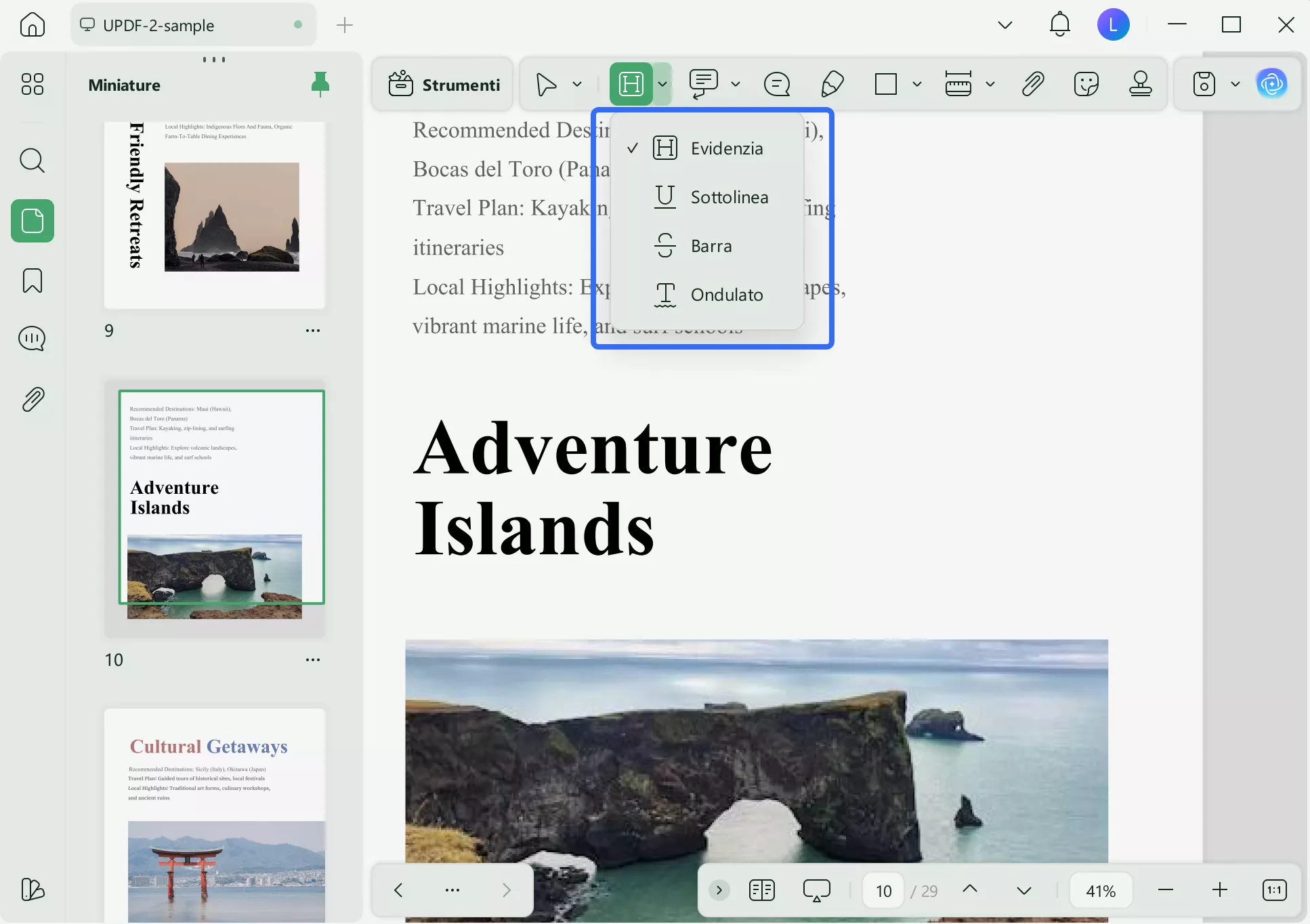Open the comments sidebar panel
Viewport: 1310px width, 924px height.
pos(32,338)
